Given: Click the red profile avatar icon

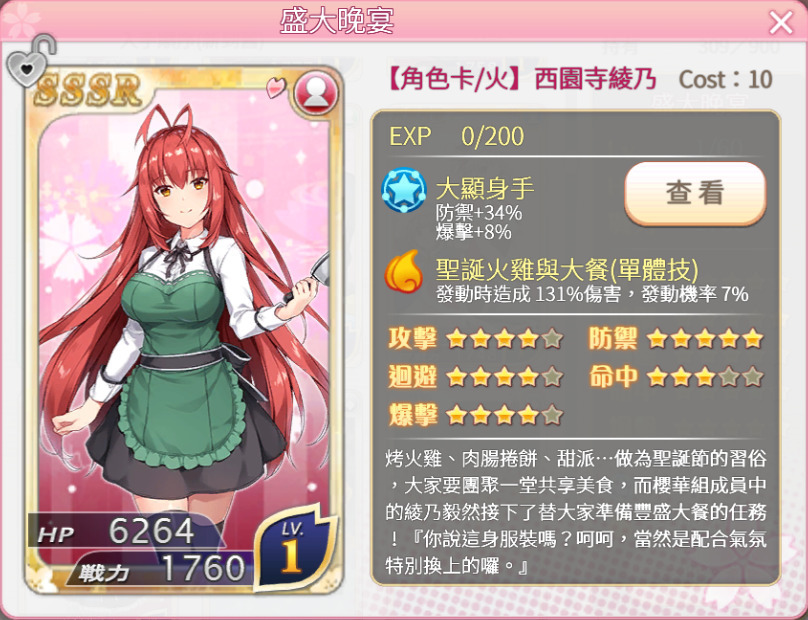Looking at the screenshot, I should (316, 94).
